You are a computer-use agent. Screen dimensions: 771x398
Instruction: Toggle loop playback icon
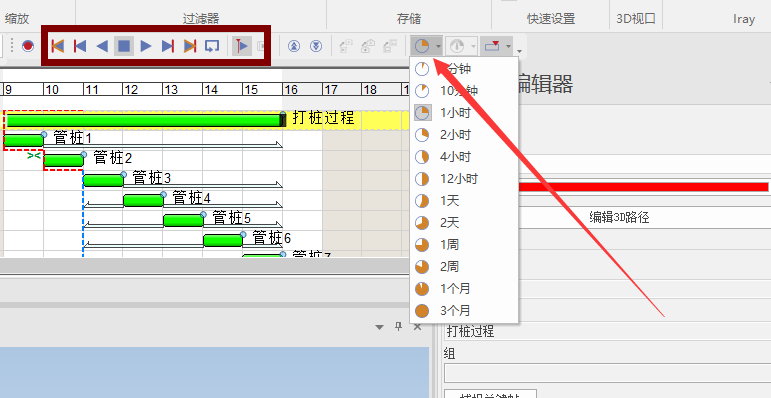[211, 46]
